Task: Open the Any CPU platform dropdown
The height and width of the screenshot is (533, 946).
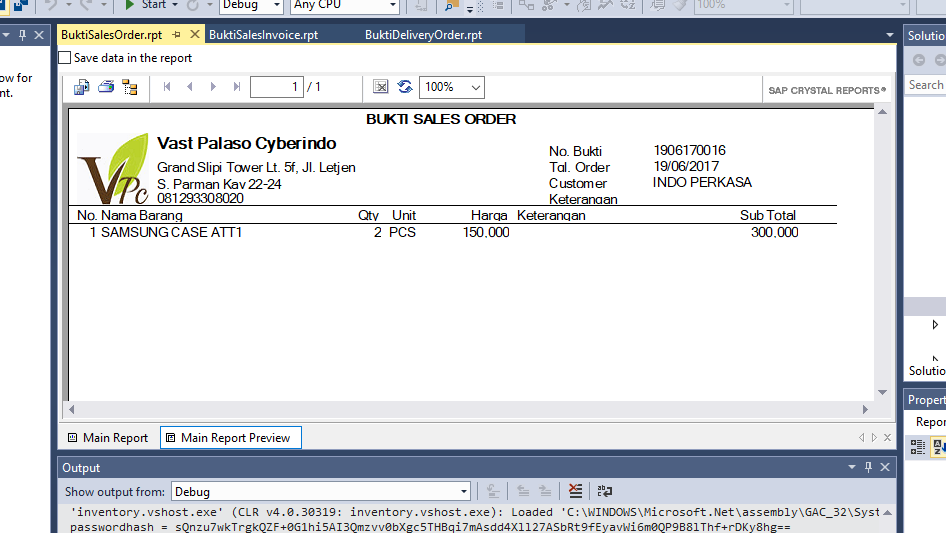Action: [x=393, y=5]
